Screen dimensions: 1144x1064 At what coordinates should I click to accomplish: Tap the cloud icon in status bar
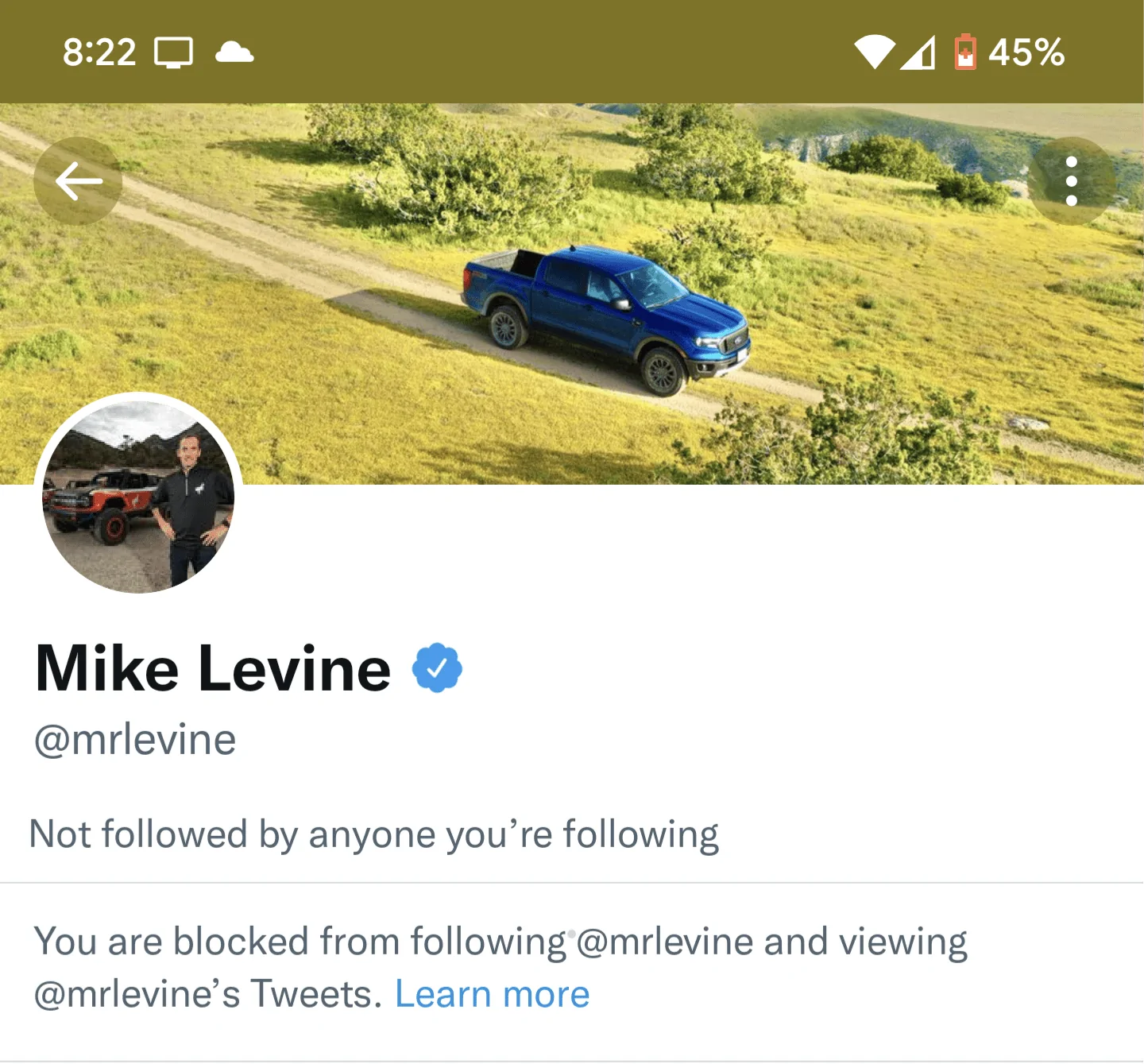(234, 52)
